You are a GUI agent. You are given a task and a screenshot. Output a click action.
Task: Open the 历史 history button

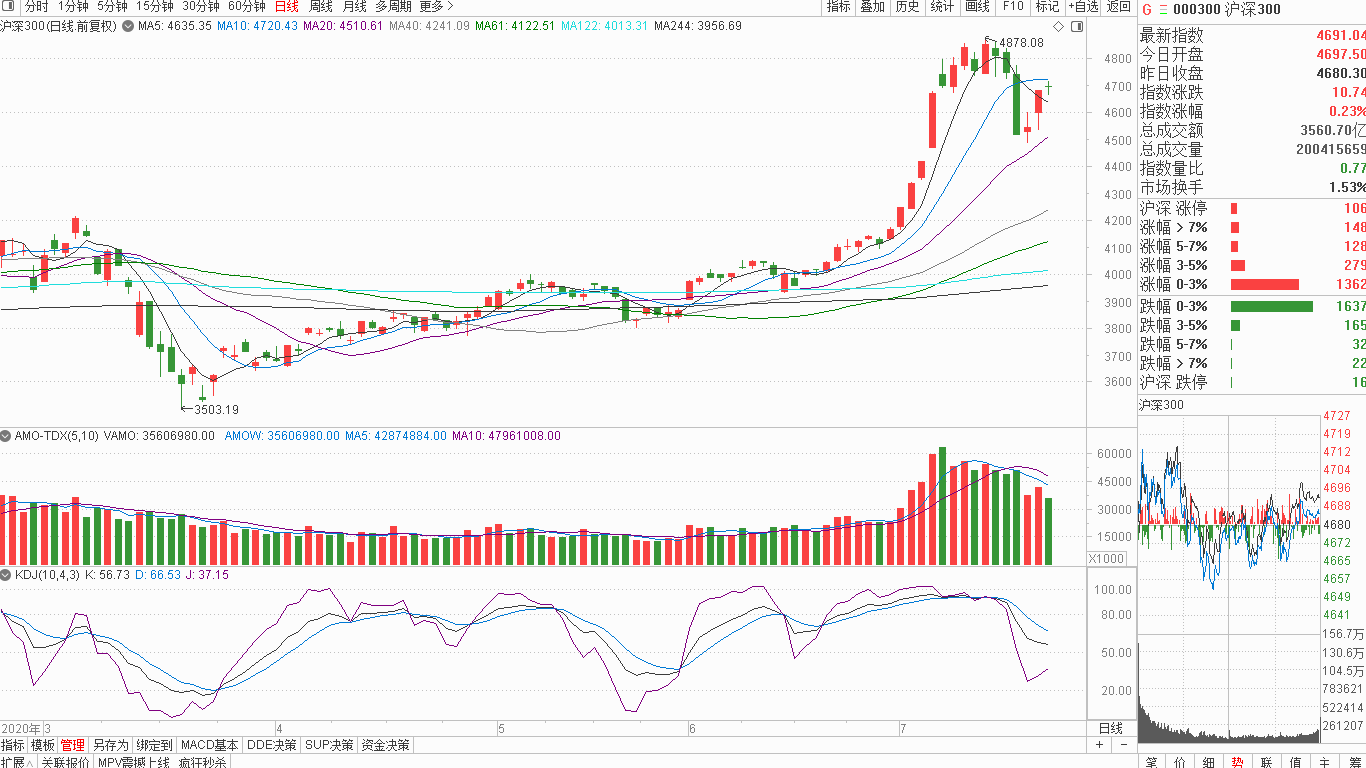click(907, 7)
